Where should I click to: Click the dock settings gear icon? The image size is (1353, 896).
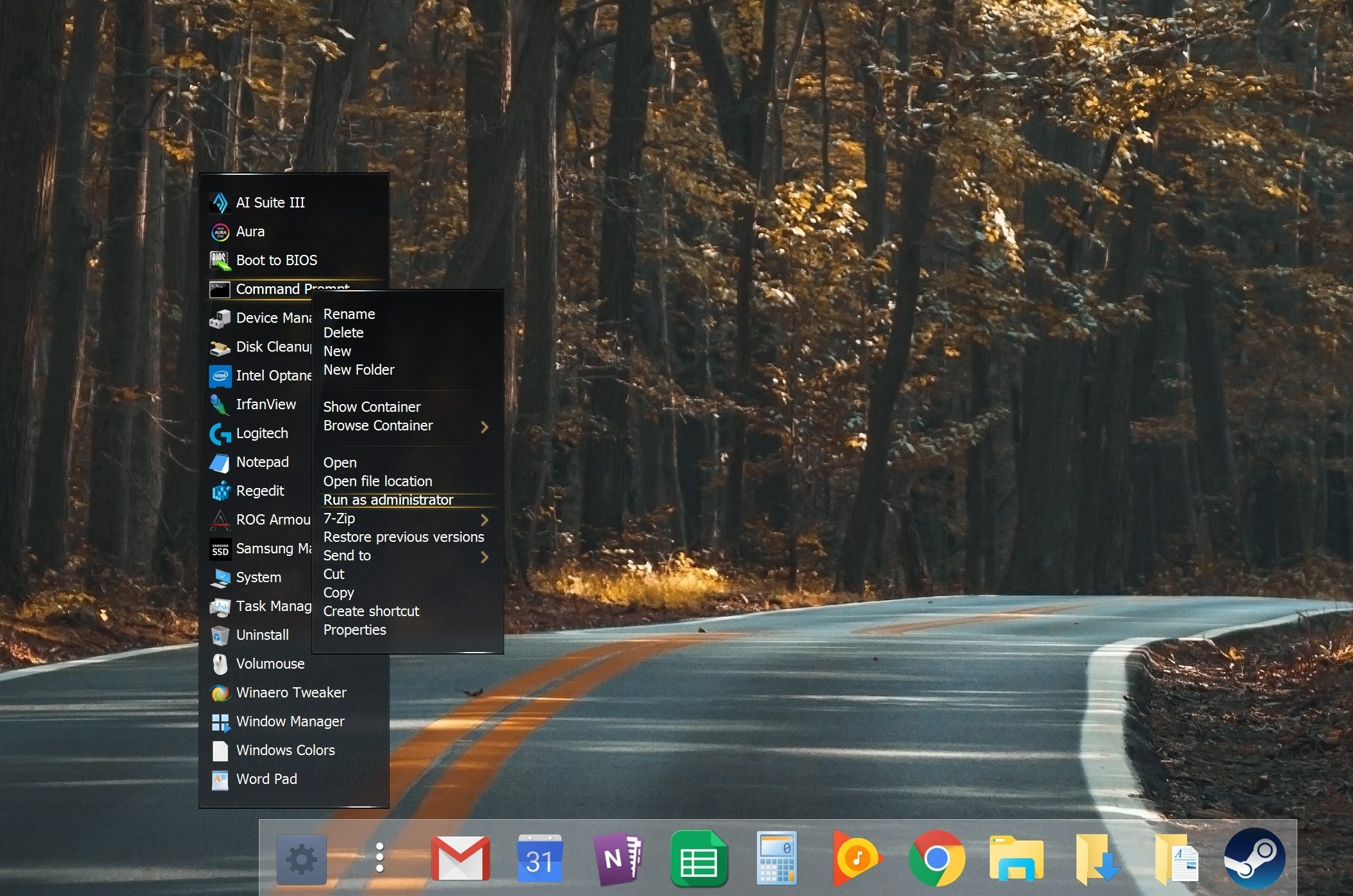click(x=302, y=859)
